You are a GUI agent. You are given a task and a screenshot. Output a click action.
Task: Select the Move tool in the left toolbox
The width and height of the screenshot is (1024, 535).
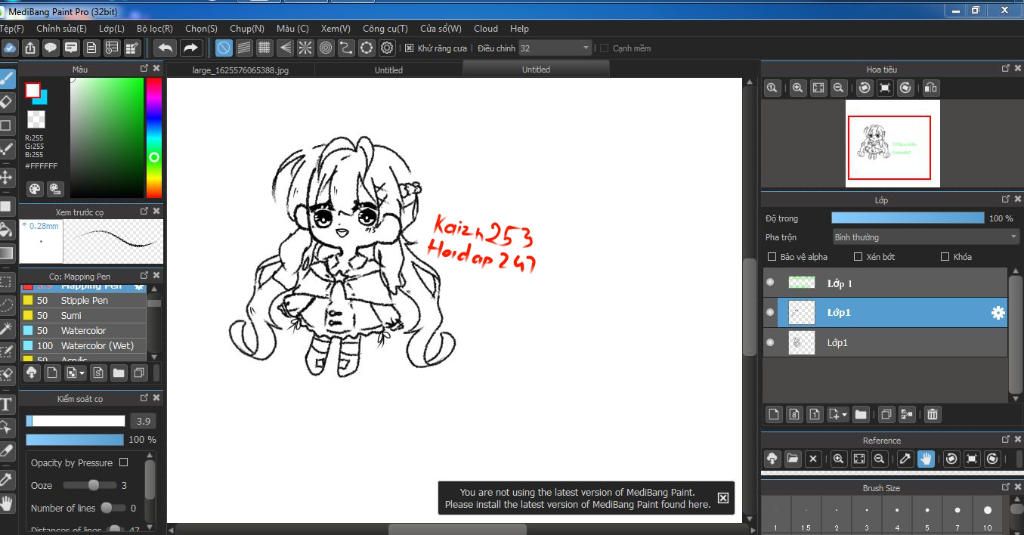point(7,177)
